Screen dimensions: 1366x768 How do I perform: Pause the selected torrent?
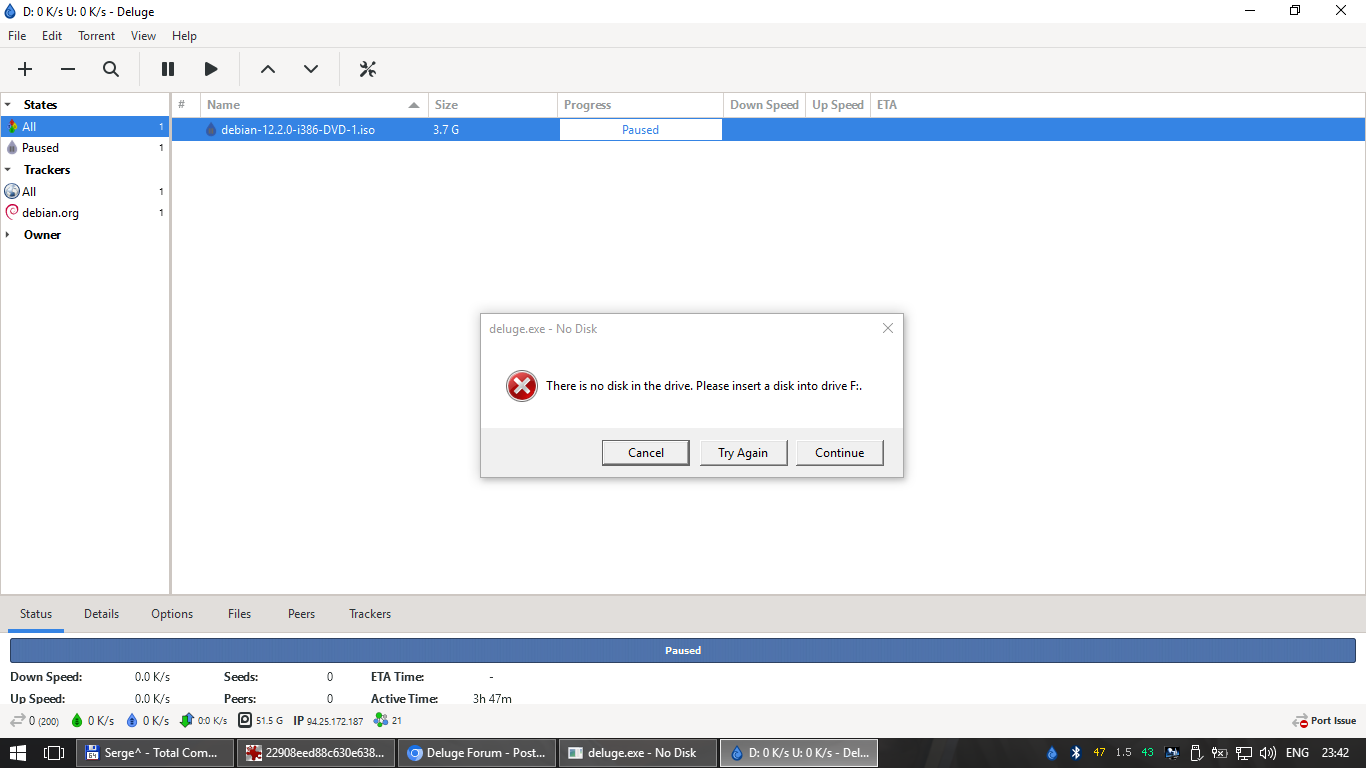[168, 69]
